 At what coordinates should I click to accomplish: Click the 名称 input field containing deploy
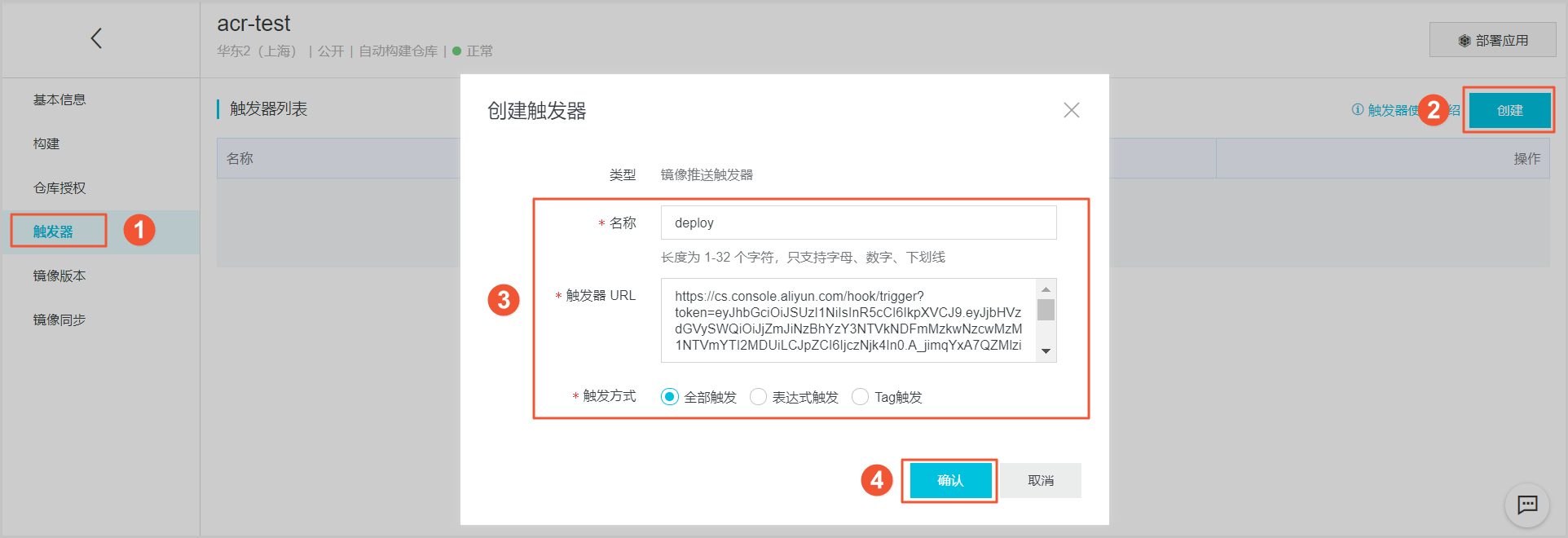(x=858, y=223)
